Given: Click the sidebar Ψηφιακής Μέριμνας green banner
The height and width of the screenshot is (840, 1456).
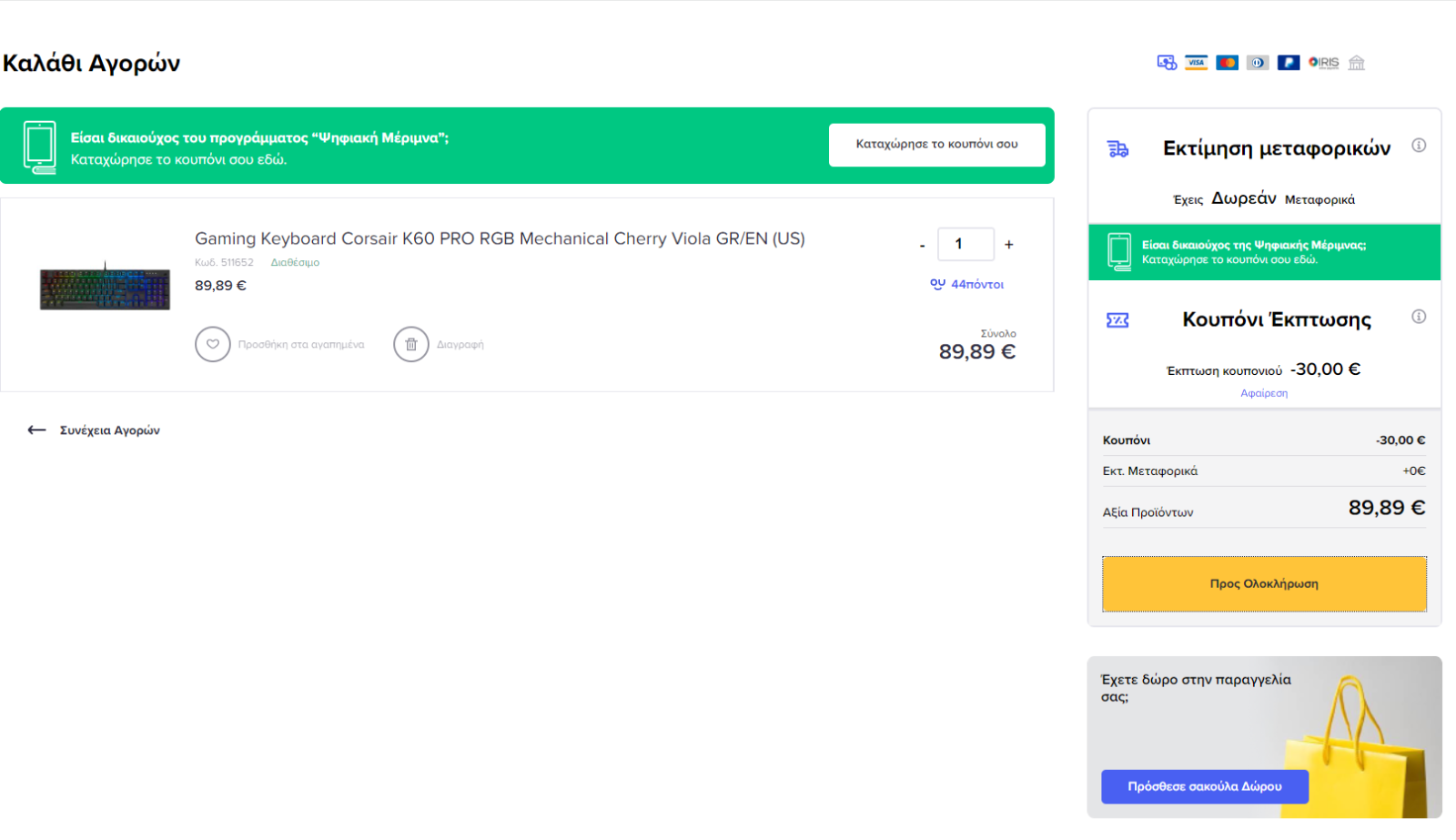Looking at the screenshot, I should [x=1264, y=252].
